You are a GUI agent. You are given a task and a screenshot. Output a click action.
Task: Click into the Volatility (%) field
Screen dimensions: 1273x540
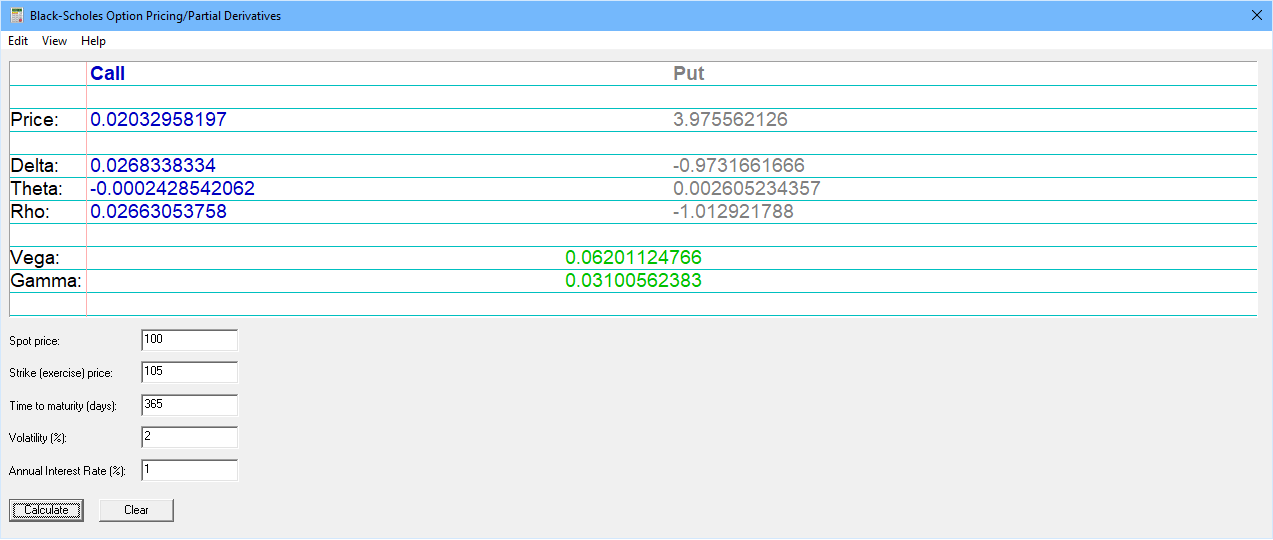tap(189, 437)
